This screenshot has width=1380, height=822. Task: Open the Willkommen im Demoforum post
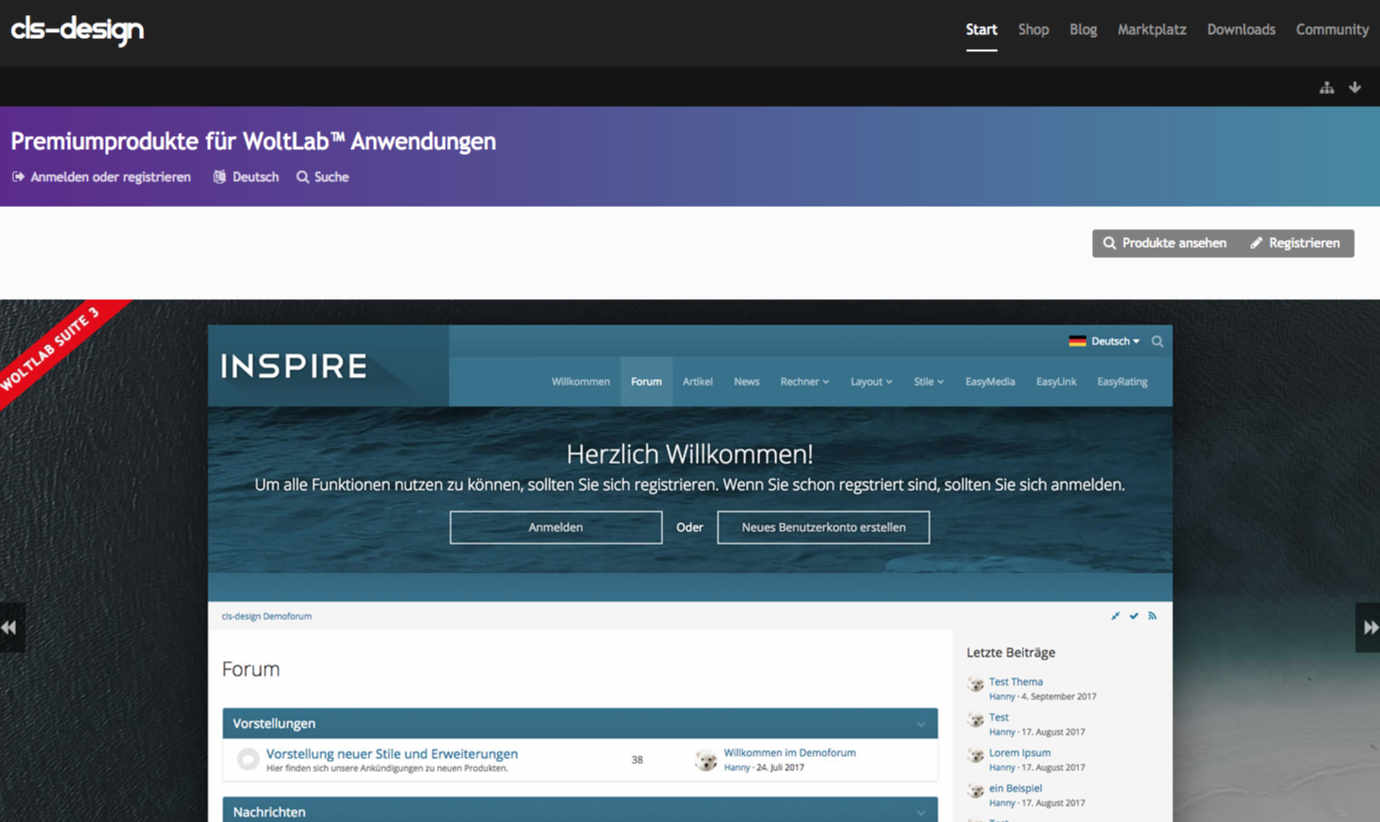pos(789,753)
